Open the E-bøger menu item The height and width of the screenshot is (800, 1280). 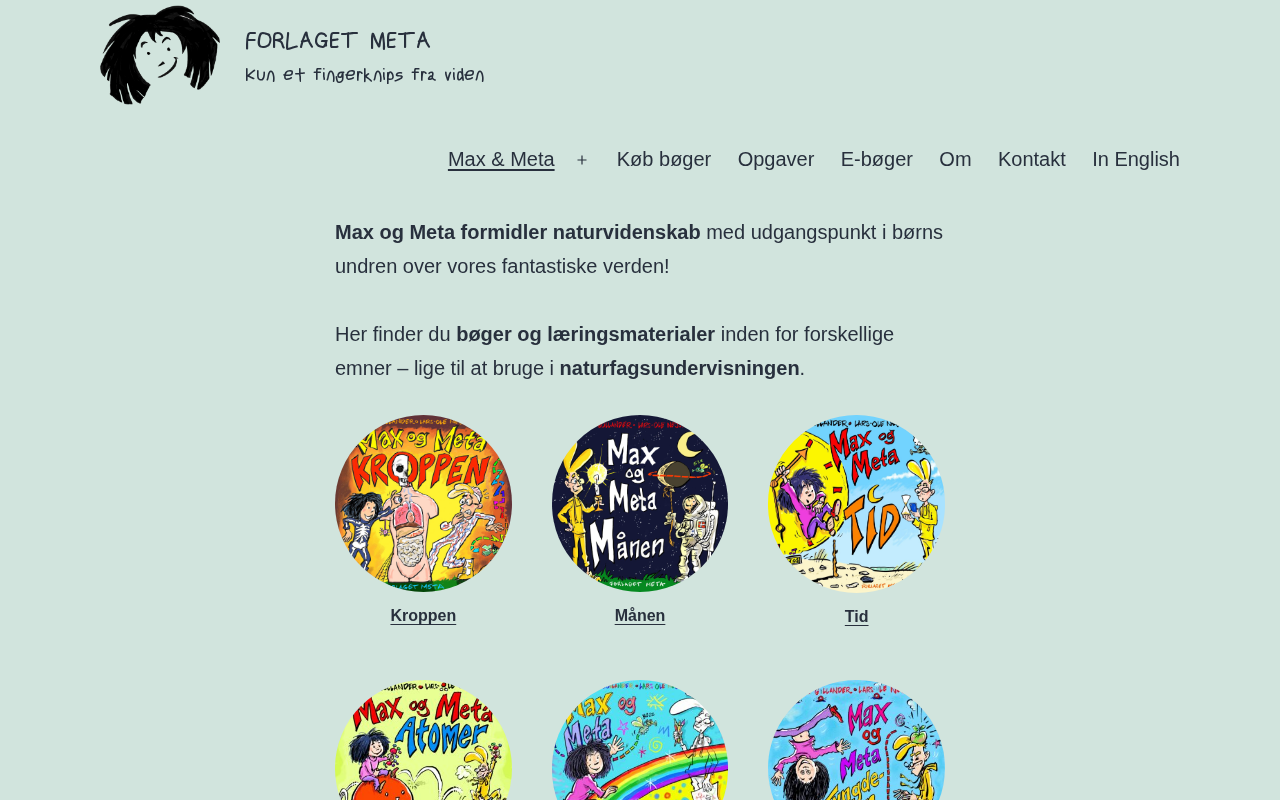pyautogui.click(x=877, y=159)
